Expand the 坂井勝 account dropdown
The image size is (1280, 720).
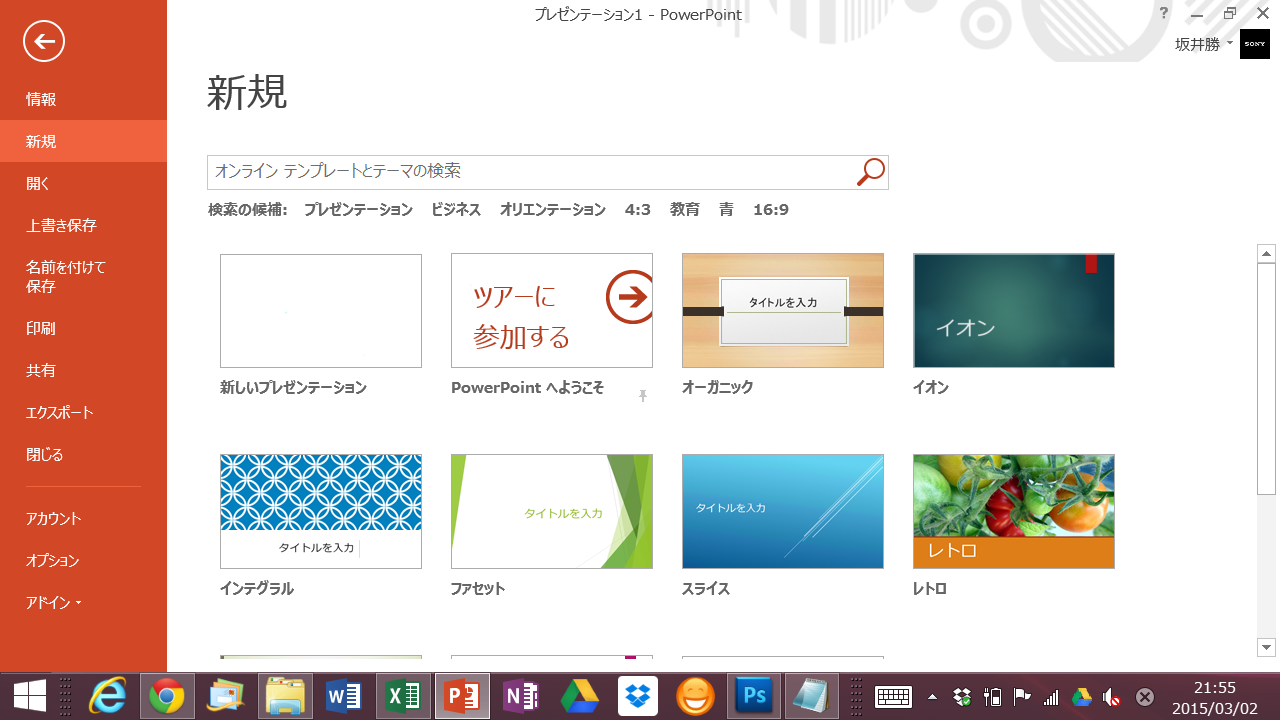(x=1204, y=44)
